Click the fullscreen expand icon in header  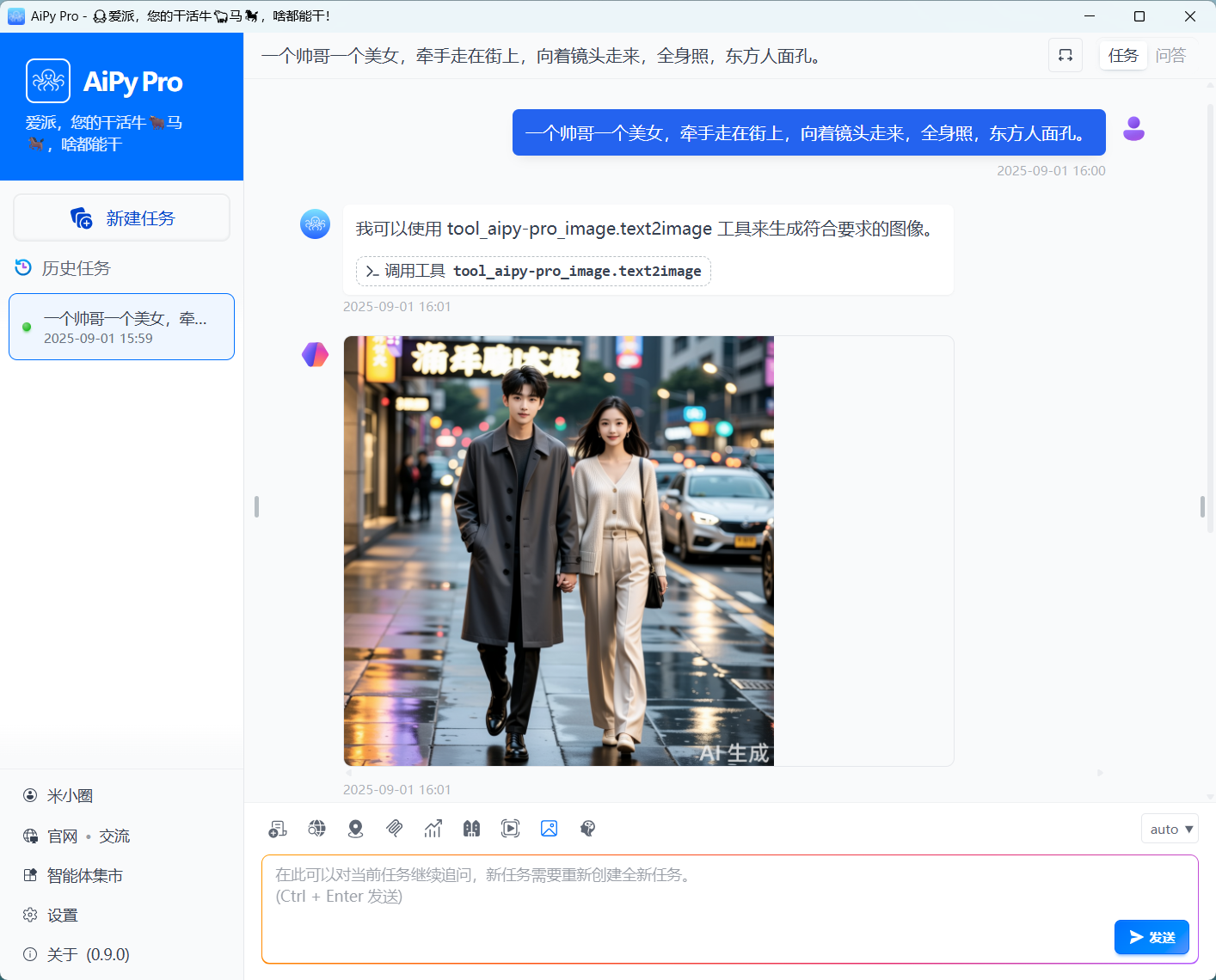1065,56
